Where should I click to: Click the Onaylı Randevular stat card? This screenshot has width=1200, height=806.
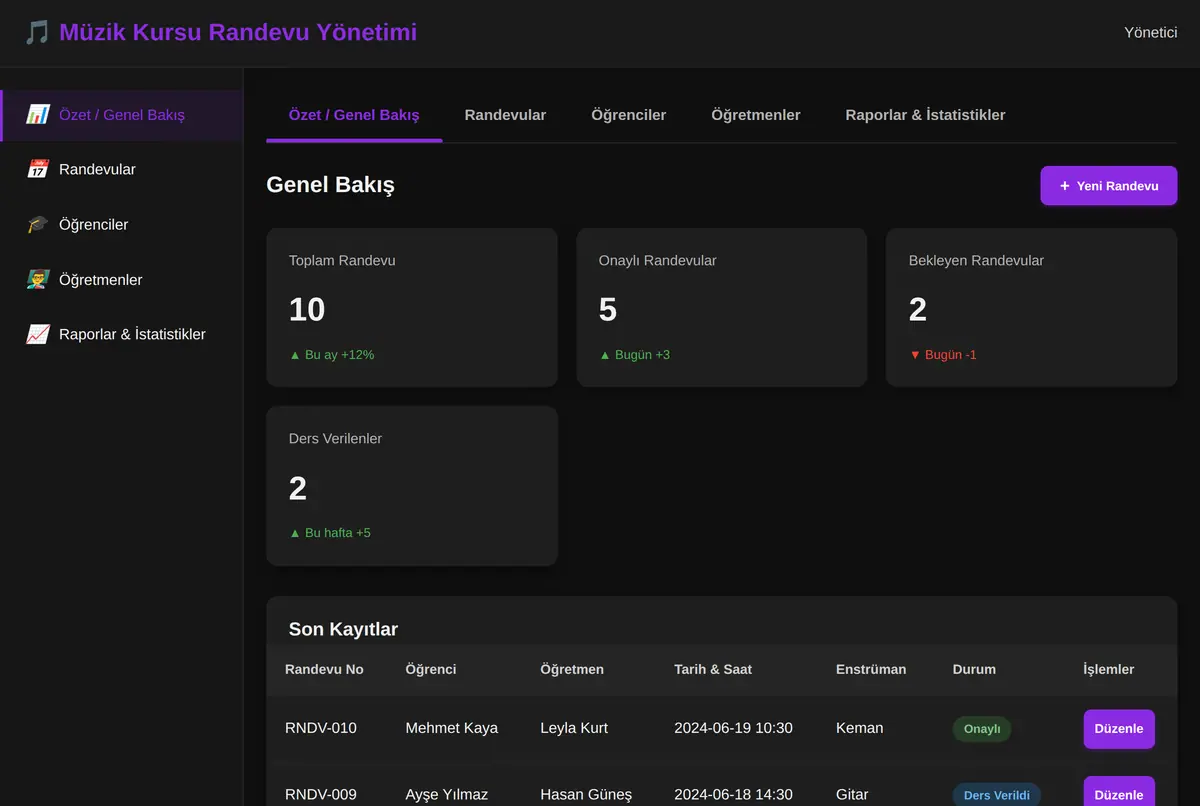tap(722, 307)
